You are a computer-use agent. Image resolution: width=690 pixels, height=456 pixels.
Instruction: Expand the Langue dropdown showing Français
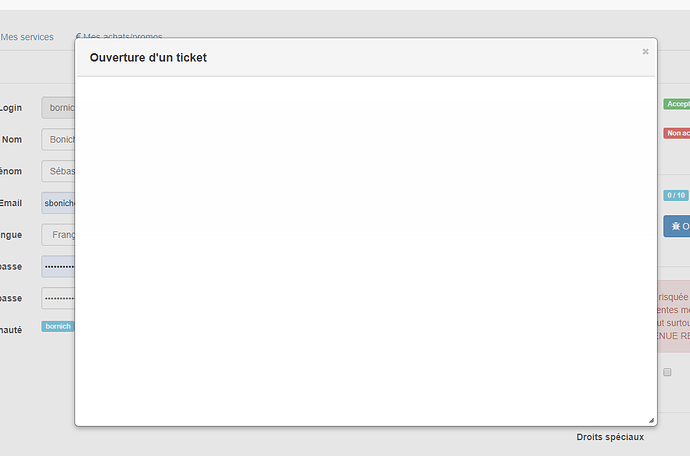pyautogui.click(x=58, y=235)
